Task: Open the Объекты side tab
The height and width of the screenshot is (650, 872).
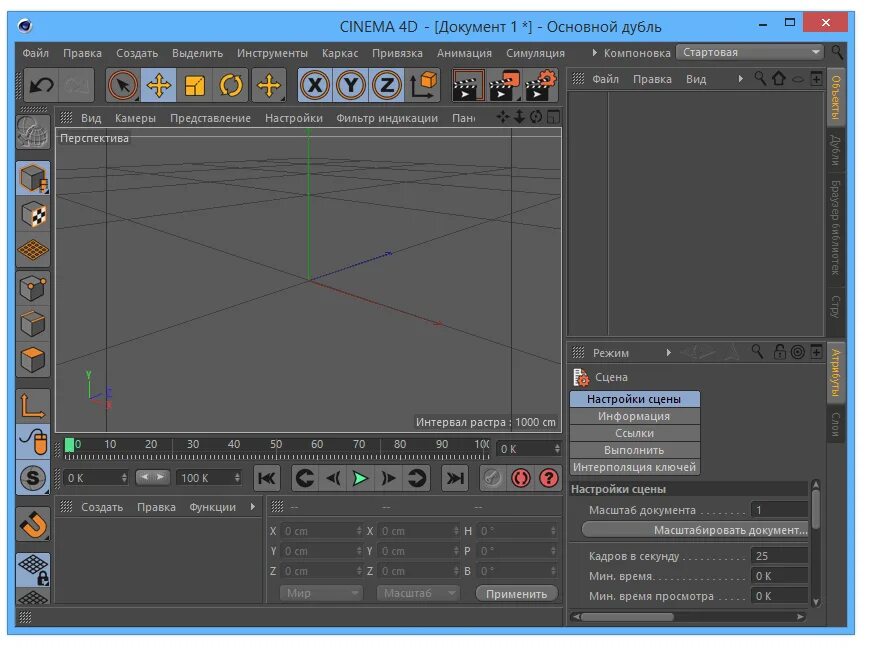Action: (835, 97)
